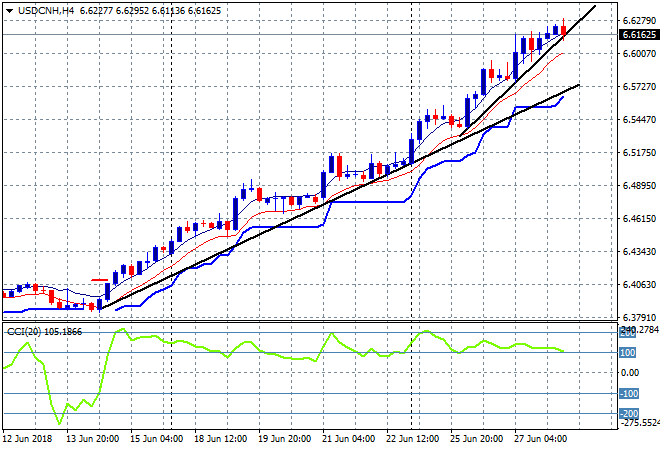Click the 27 Jun 04:00 time label
Image resolution: width=660 pixels, height=450 pixels.
[540, 438]
